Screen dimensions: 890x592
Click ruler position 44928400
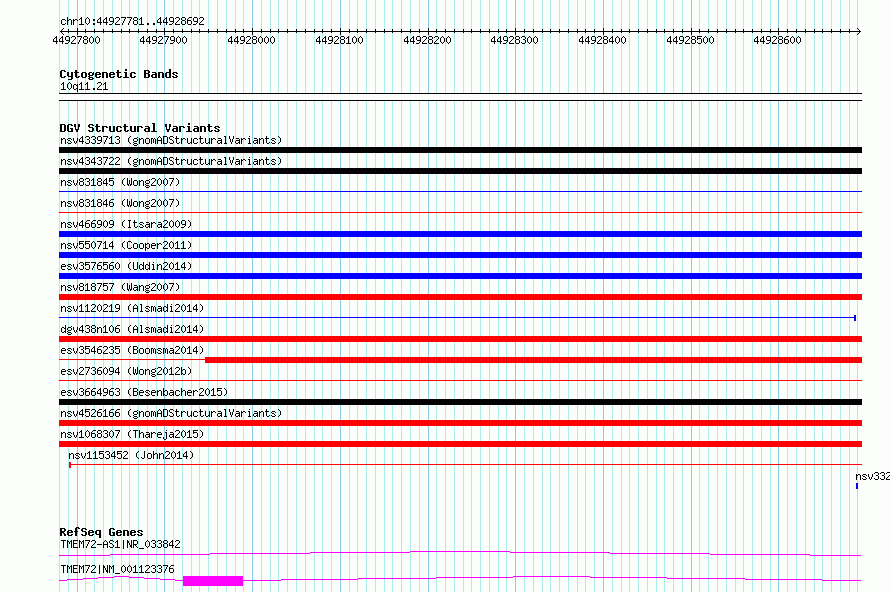click(602, 40)
